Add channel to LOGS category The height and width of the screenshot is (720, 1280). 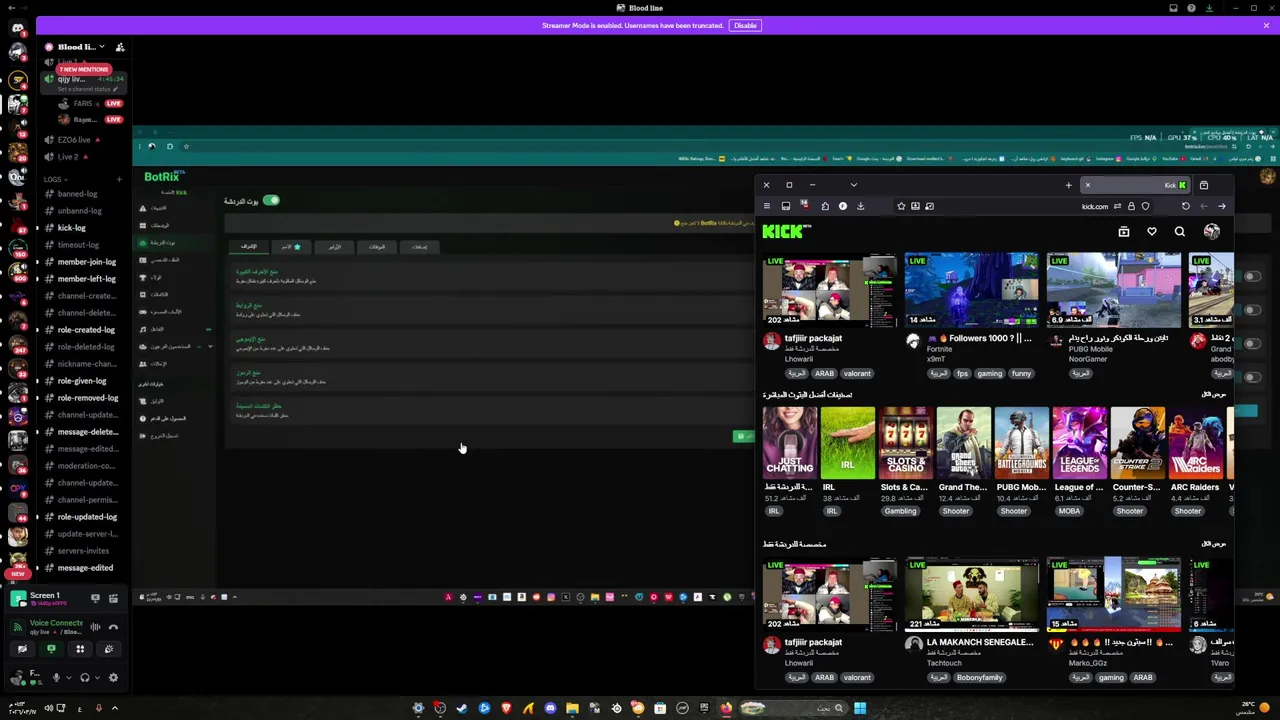(x=119, y=179)
